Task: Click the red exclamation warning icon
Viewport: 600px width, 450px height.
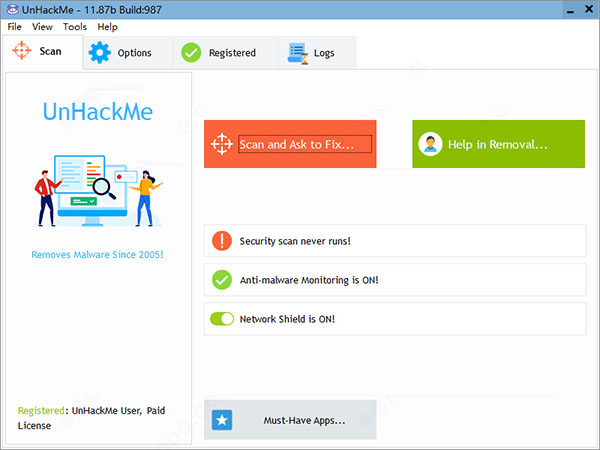Action: coord(222,241)
